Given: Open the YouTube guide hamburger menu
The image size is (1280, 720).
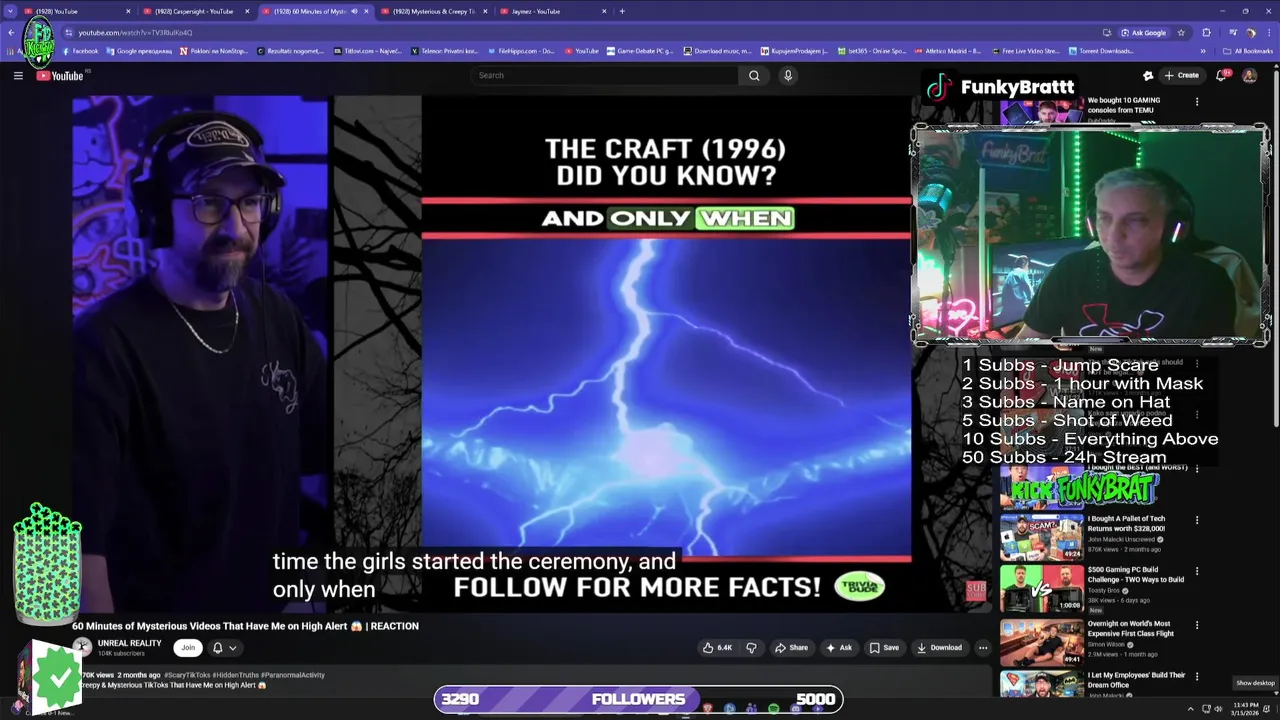Looking at the screenshot, I should coord(18,75).
